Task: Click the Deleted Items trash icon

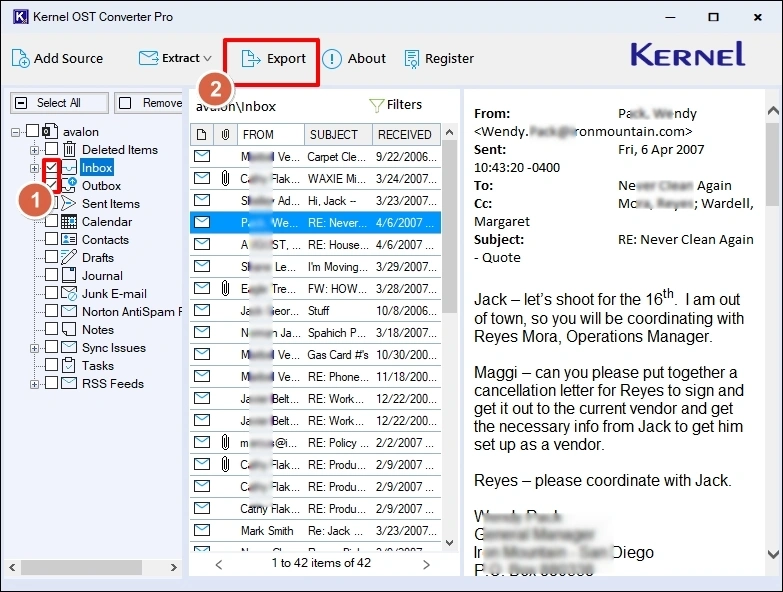Action: (x=69, y=149)
